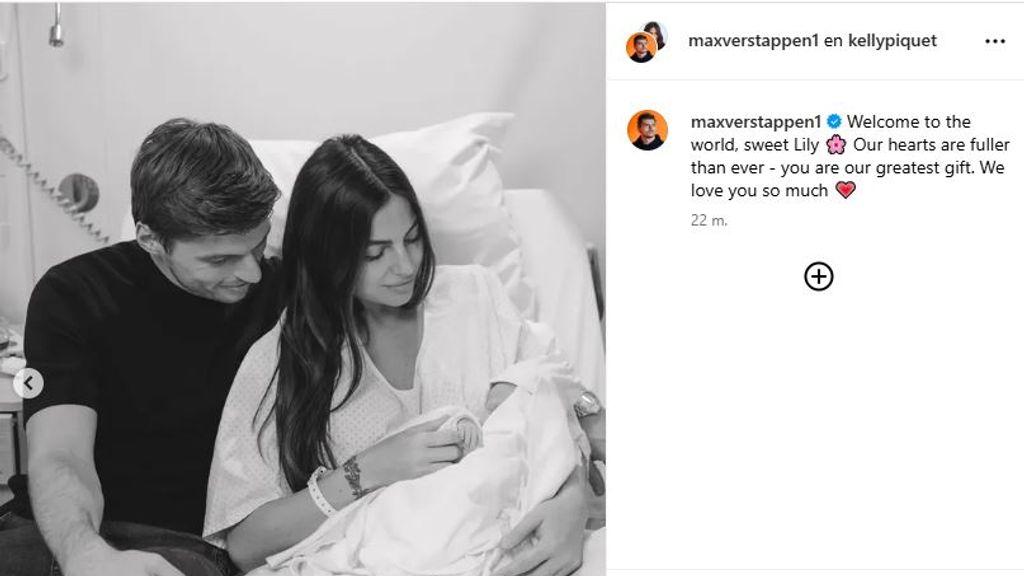Click the red heart emoji in caption
Image resolution: width=1024 pixels, height=576 pixels.
846,190
